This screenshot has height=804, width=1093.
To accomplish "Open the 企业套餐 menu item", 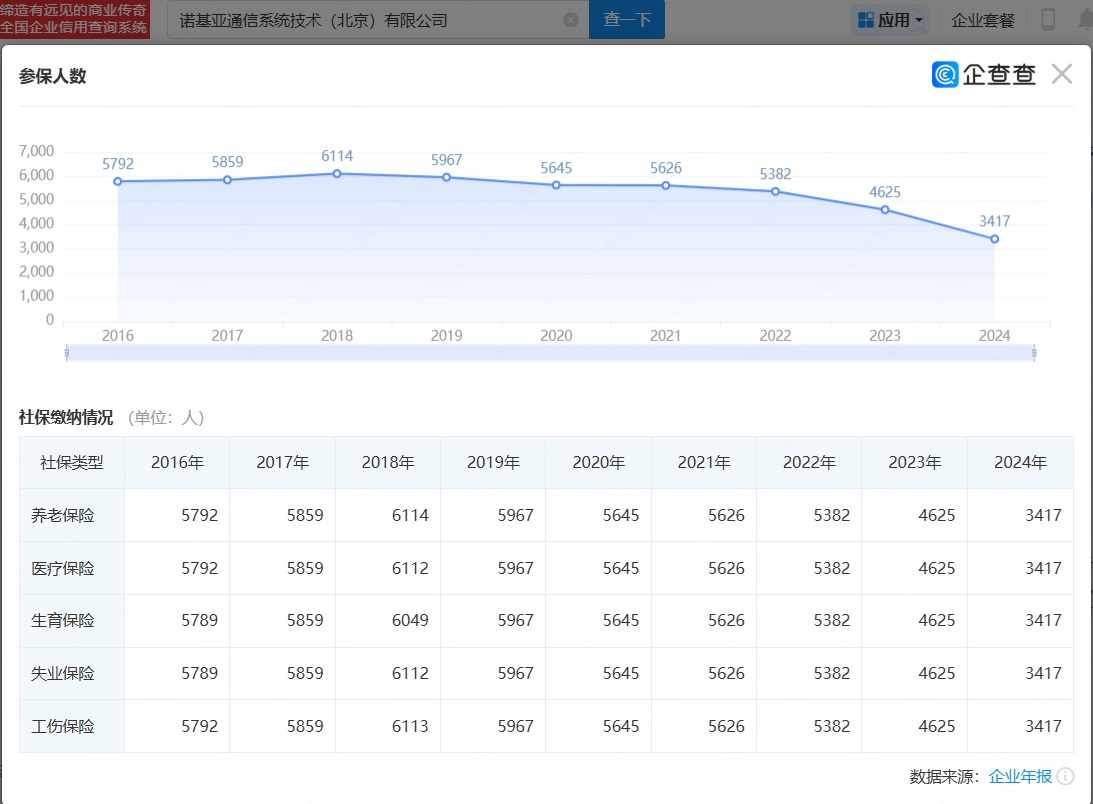I will (x=983, y=20).
